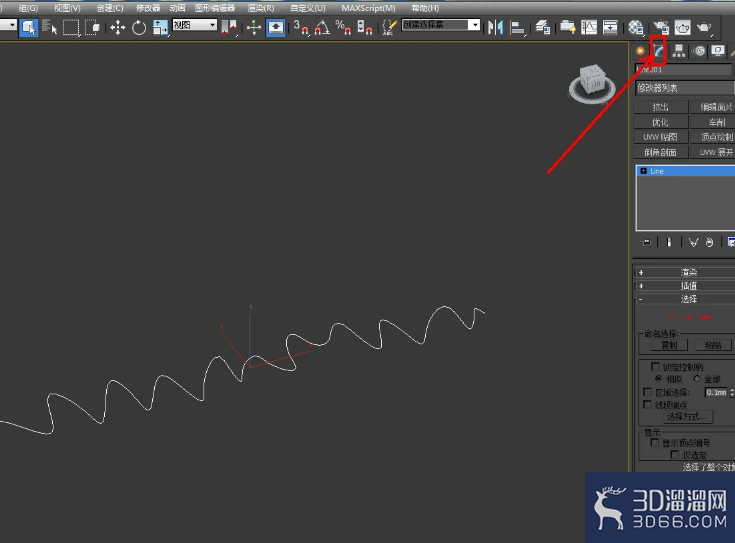Click Make Unique icon below stack
Viewport: 735px width, 543px height.
[693, 242]
